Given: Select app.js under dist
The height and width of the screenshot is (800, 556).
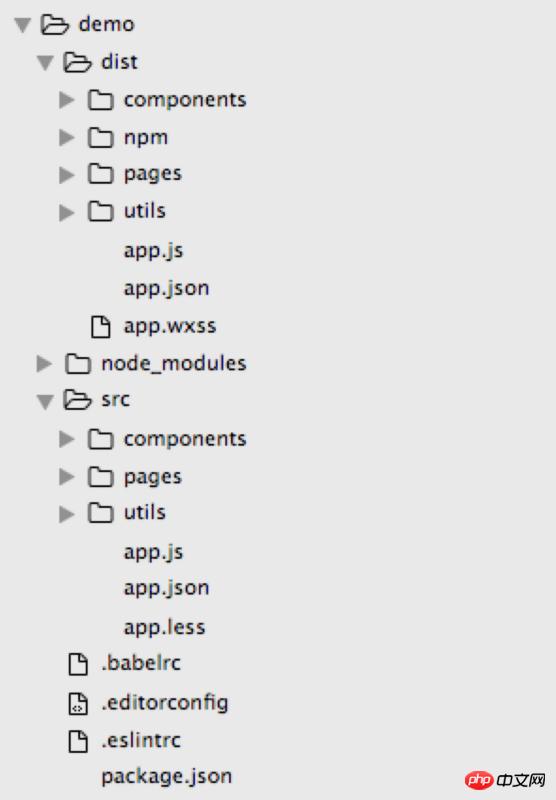Looking at the screenshot, I should tap(154, 251).
